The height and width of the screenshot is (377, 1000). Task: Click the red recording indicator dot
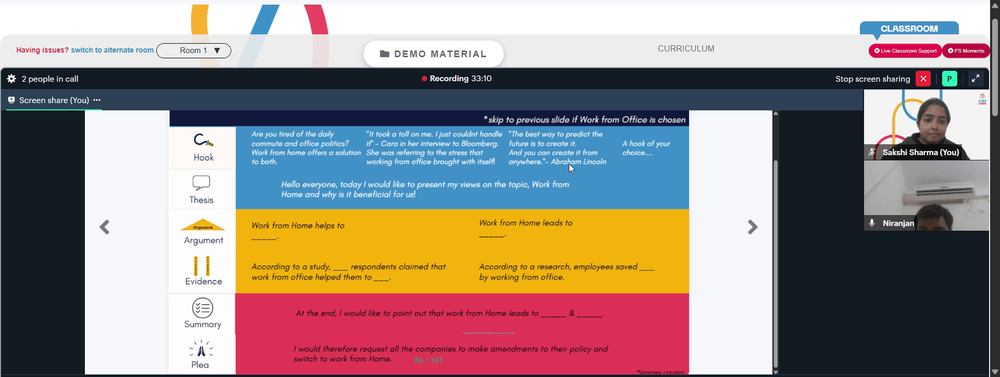point(424,79)
